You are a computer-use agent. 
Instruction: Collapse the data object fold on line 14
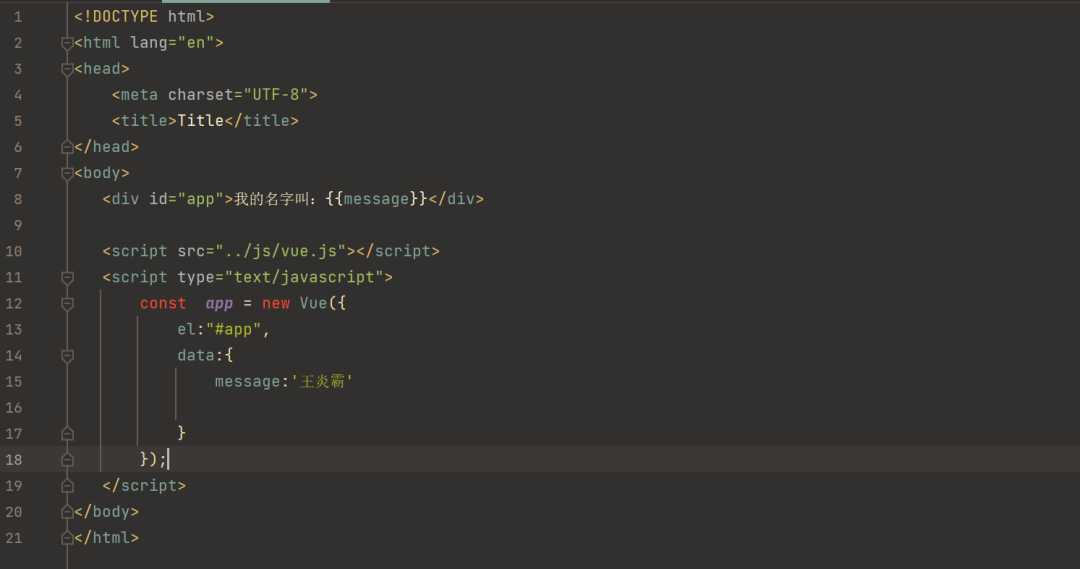point(67,356)
